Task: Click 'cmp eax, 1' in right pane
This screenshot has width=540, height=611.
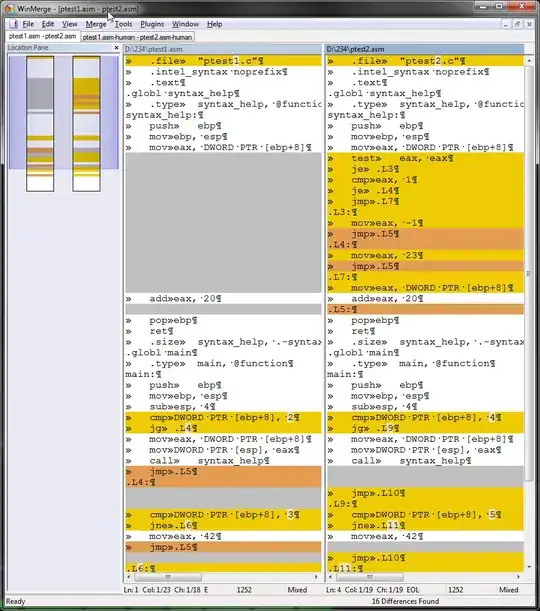Action: tap(425, 180)
